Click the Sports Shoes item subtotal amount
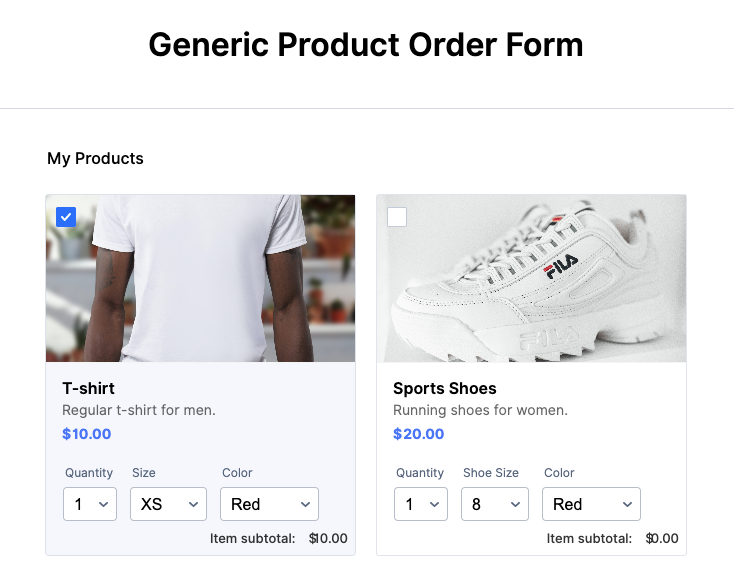 [x=662, y=538]
